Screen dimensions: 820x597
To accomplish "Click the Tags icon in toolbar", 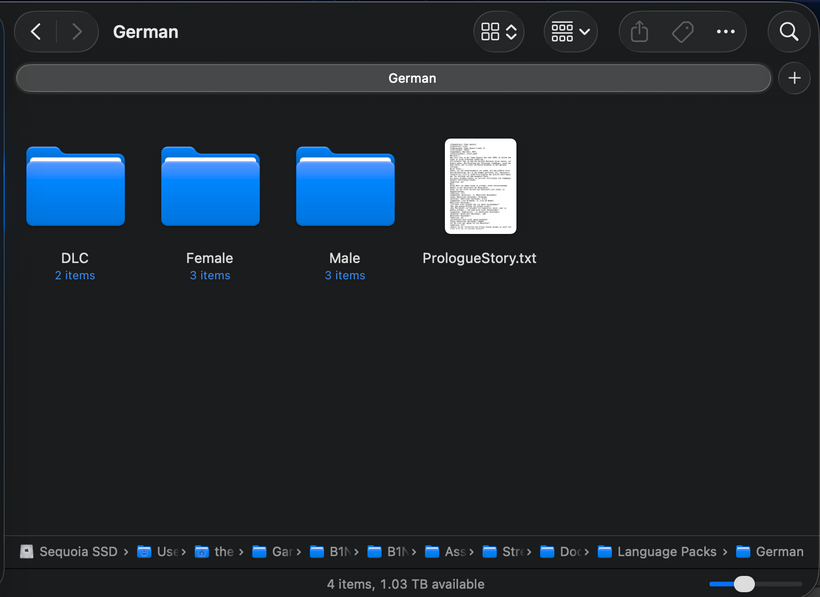I will pyautogui.click(x=683, y=32).
